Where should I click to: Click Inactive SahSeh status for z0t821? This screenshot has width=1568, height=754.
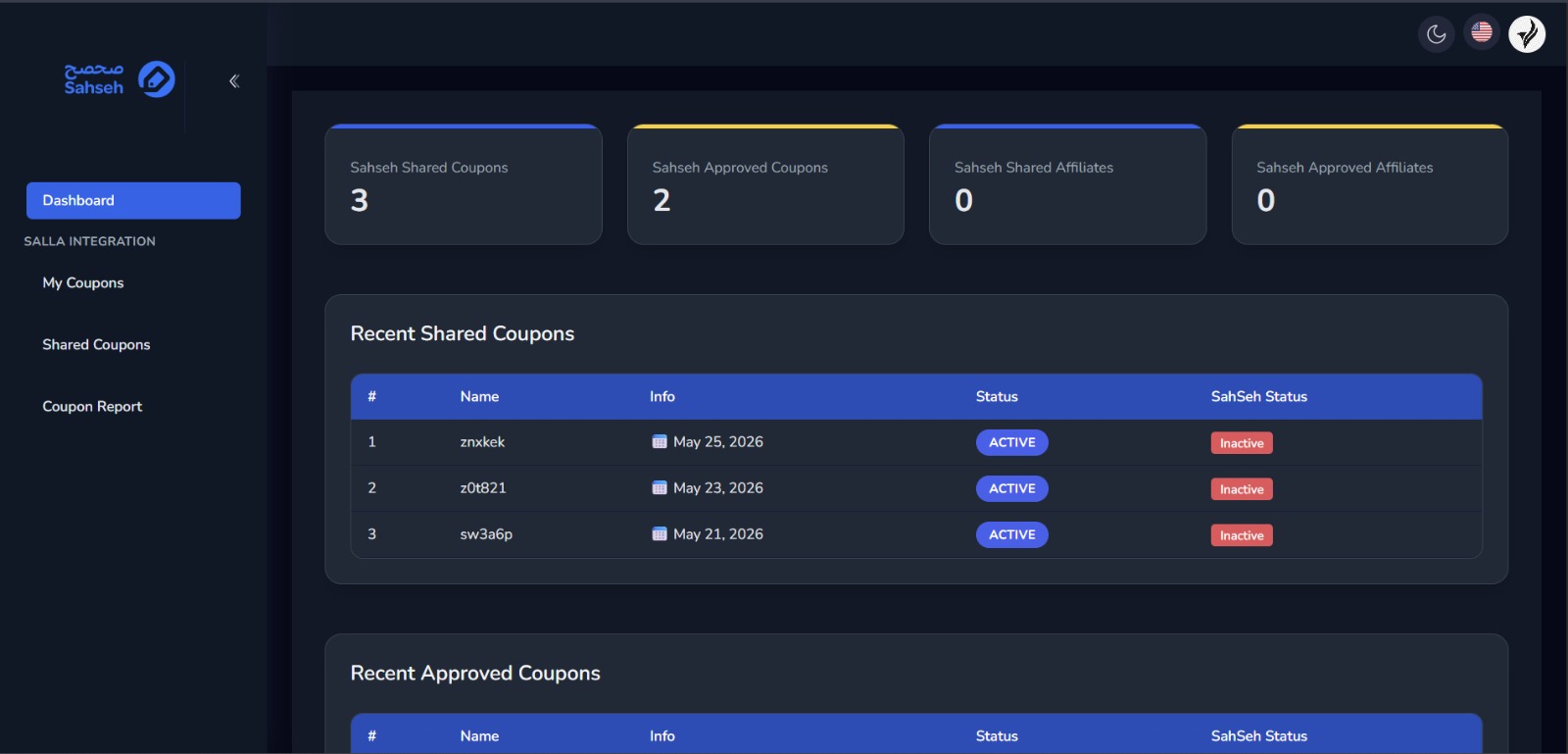point(1242,489)
